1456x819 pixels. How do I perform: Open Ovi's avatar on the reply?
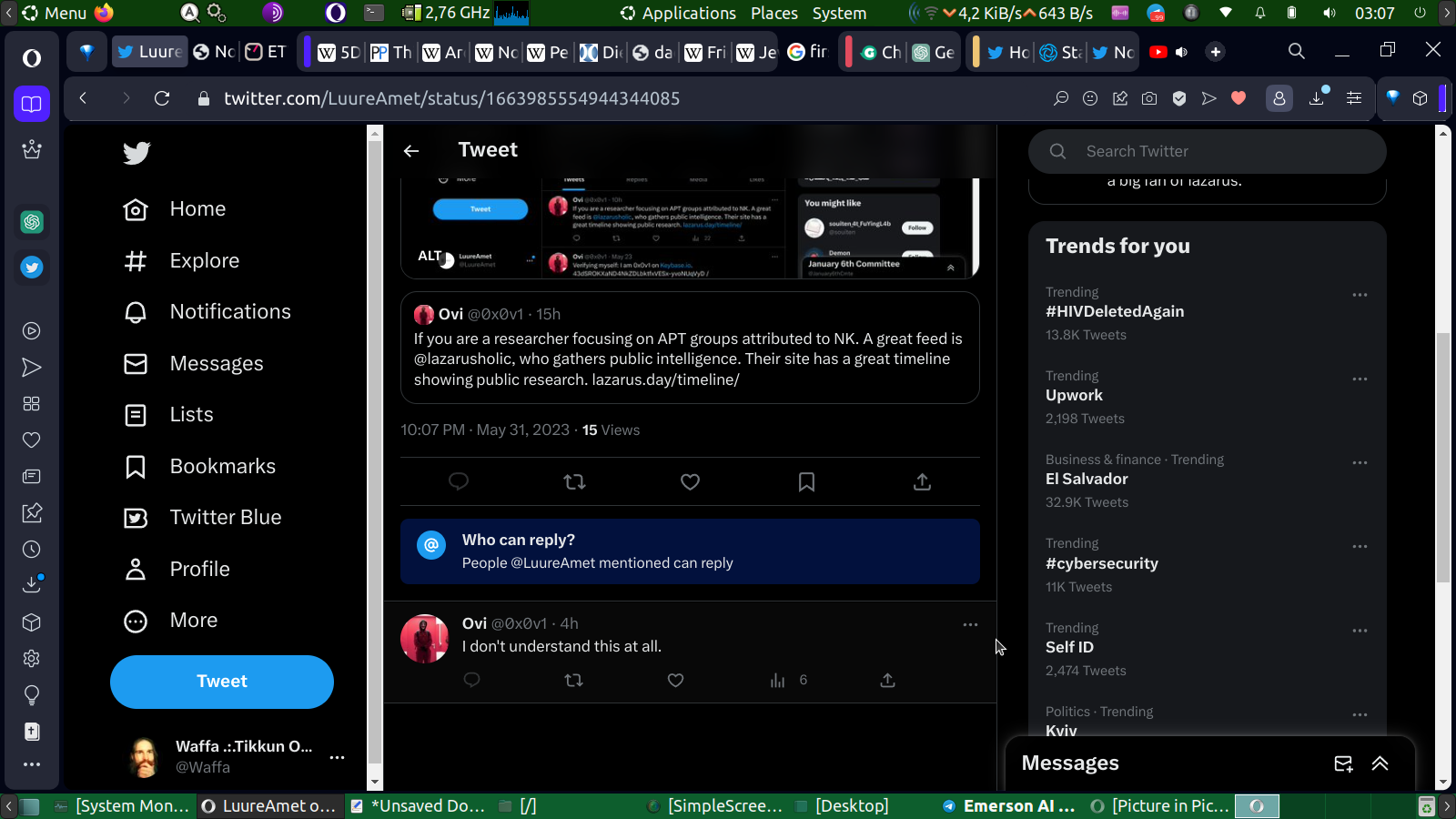point(424,639)
